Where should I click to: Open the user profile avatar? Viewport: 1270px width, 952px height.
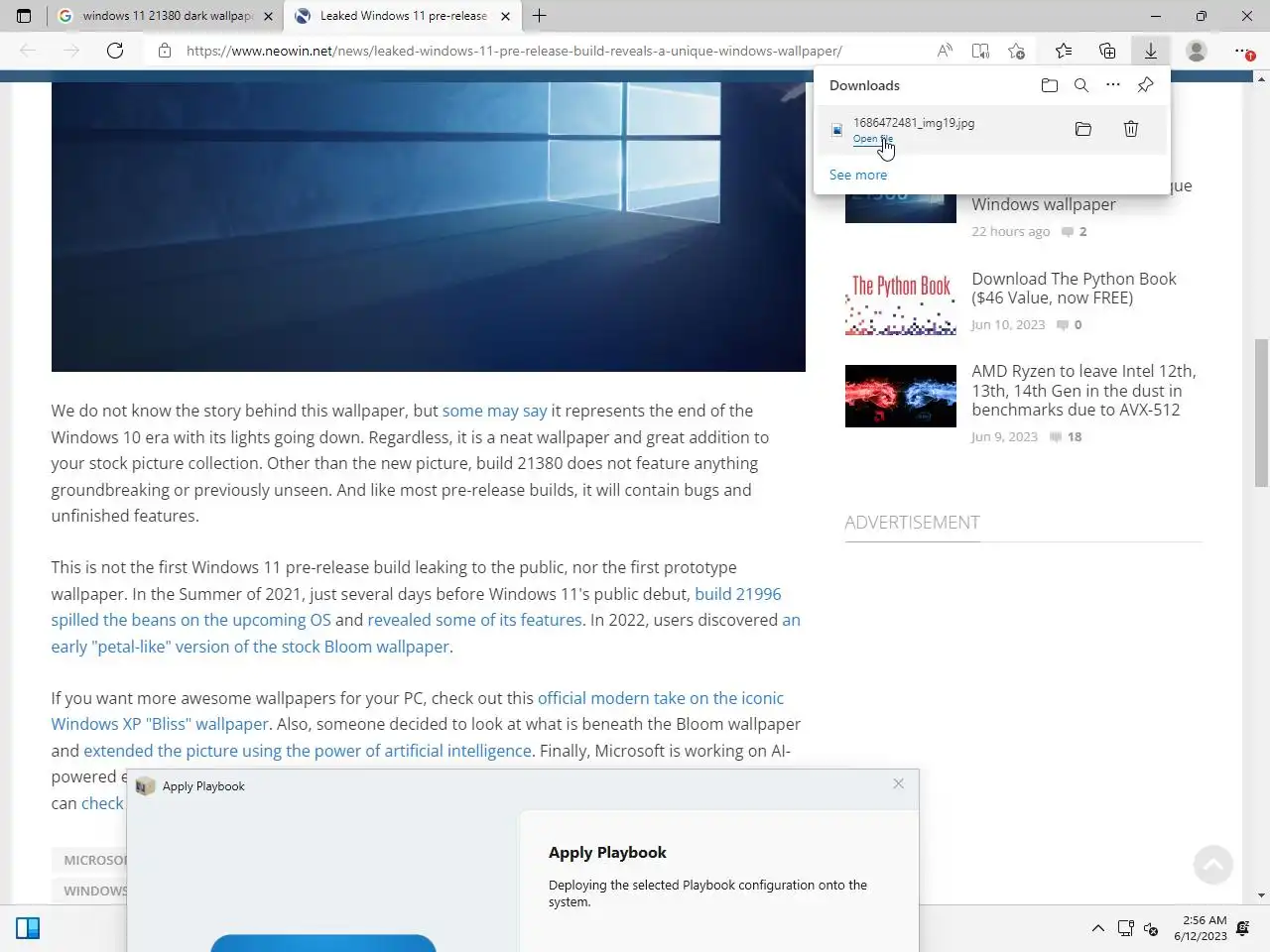tap(1197, 51)
